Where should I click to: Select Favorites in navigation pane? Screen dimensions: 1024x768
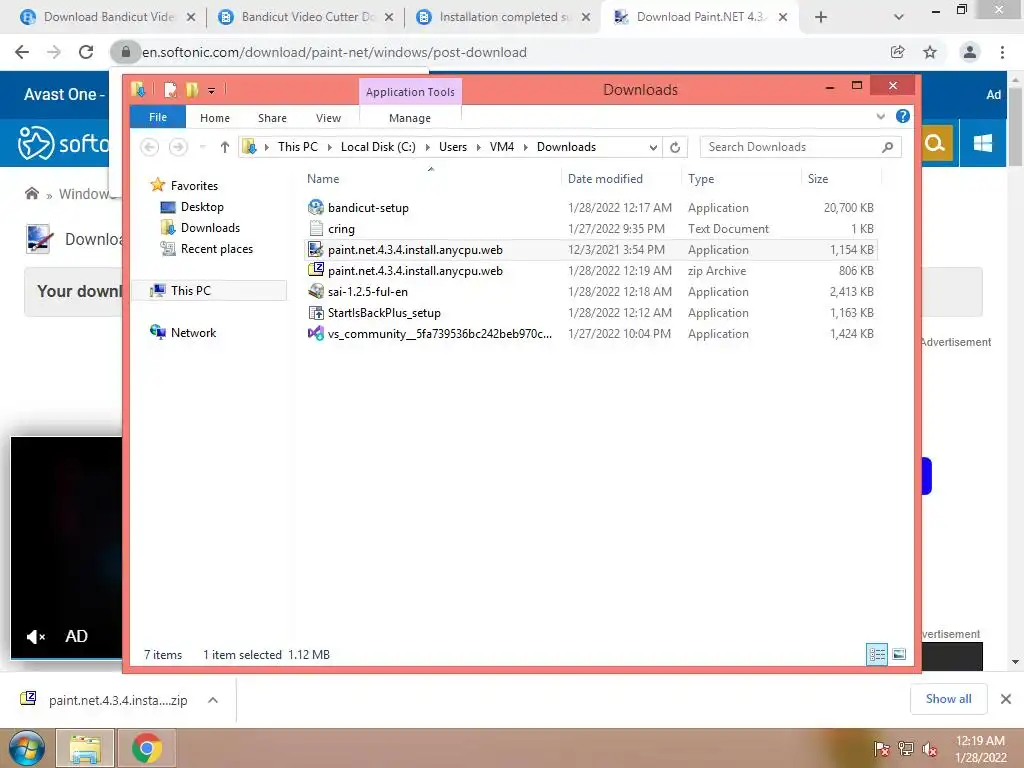click(x=194, y=185)
